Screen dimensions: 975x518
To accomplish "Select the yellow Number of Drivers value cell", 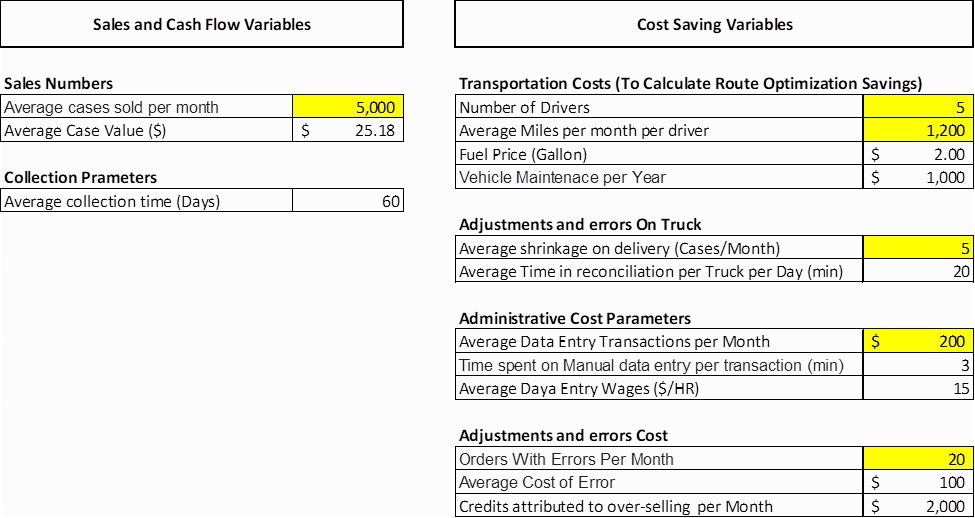I will (917, 107).
